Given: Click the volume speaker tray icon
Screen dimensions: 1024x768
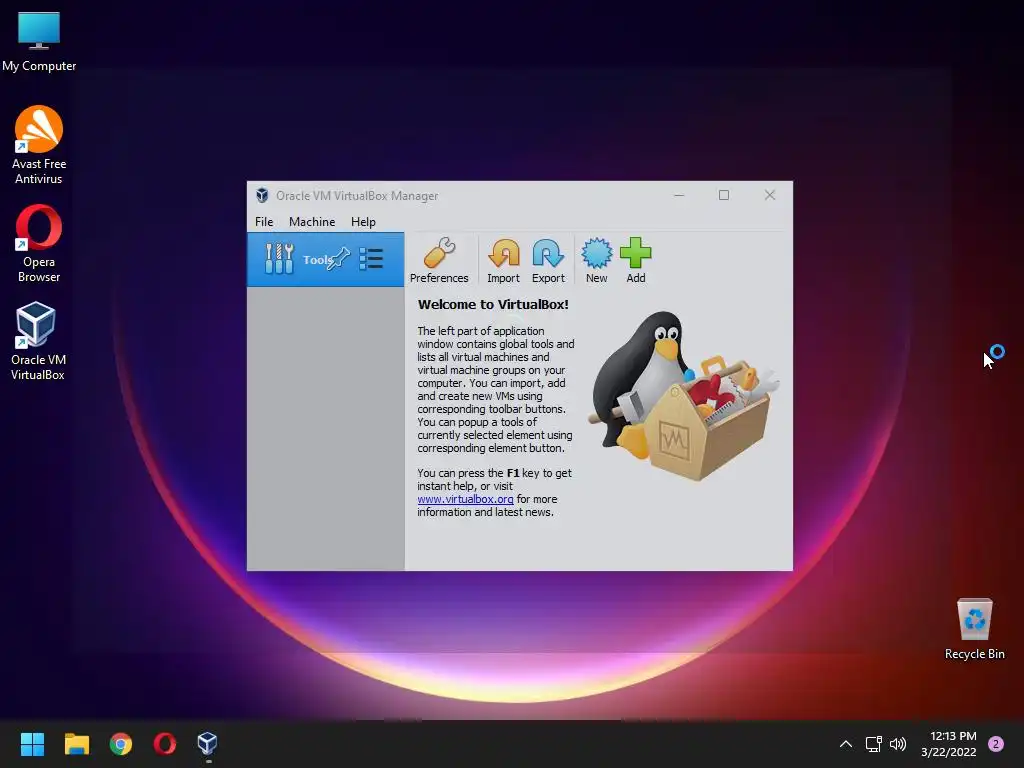Looking at the screenshot, I should pyautogui.click(x=899, y=744).
